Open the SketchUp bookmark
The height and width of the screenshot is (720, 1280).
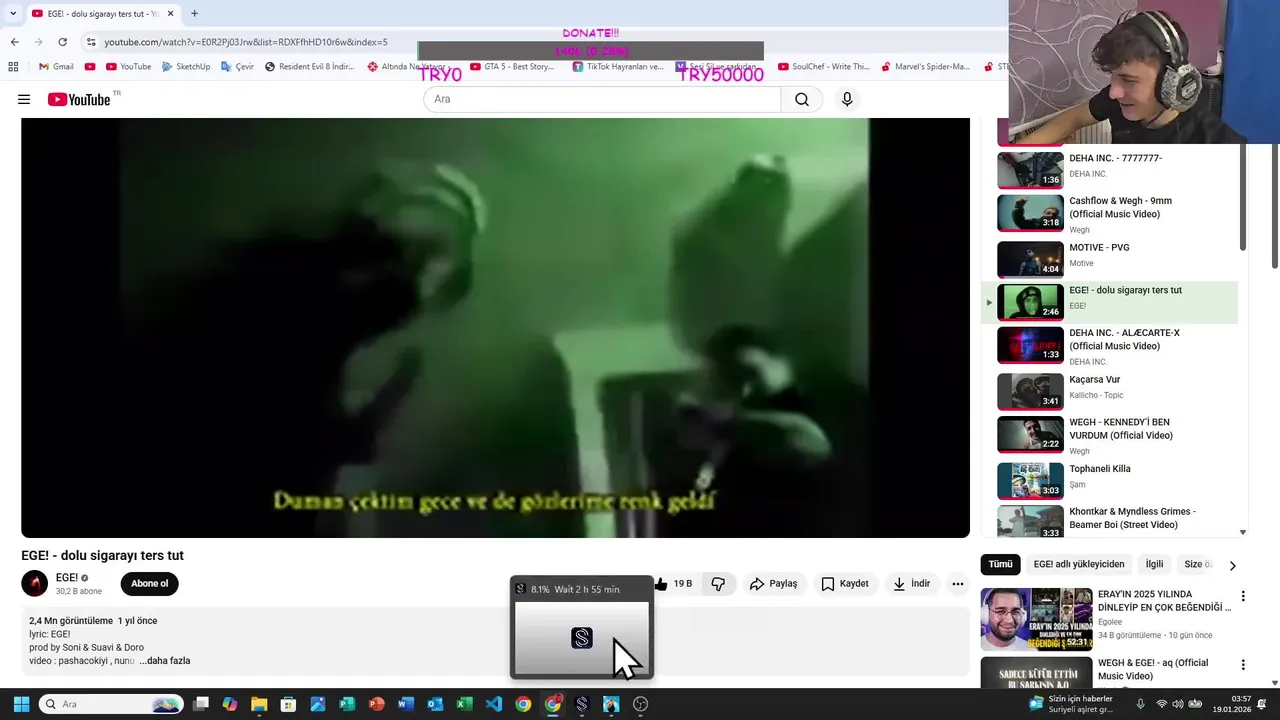coord(185,67)
